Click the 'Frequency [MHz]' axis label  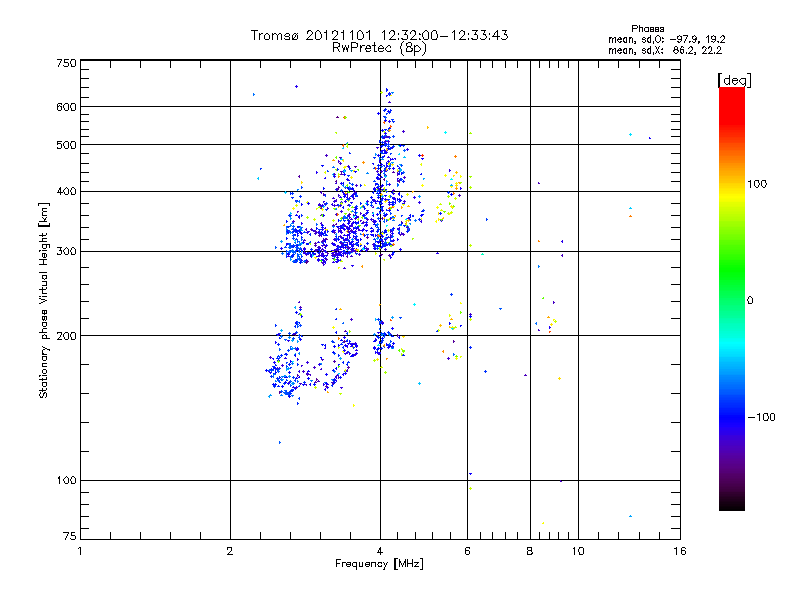(379, 564)
